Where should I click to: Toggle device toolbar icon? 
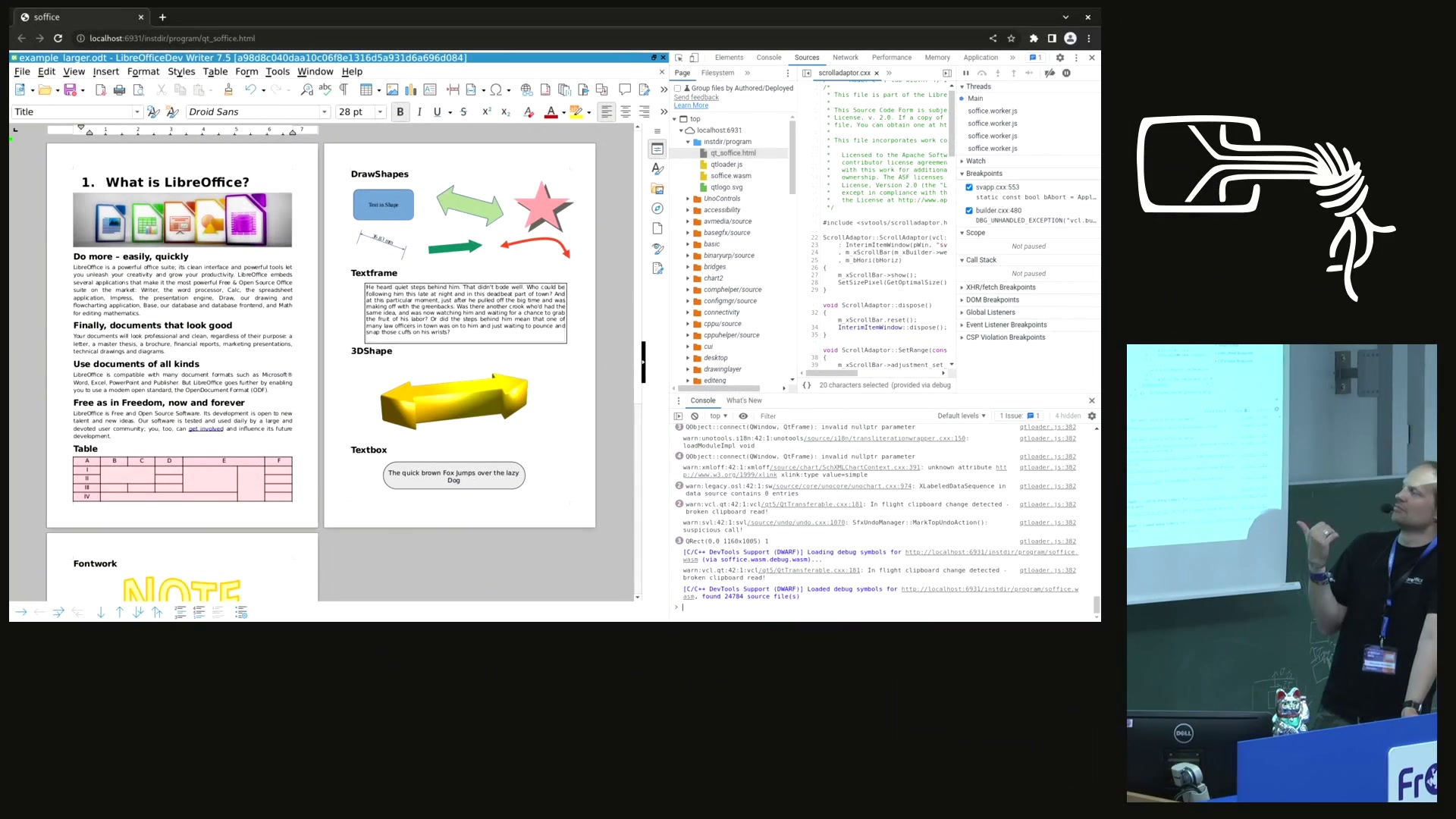click(694, 58)
